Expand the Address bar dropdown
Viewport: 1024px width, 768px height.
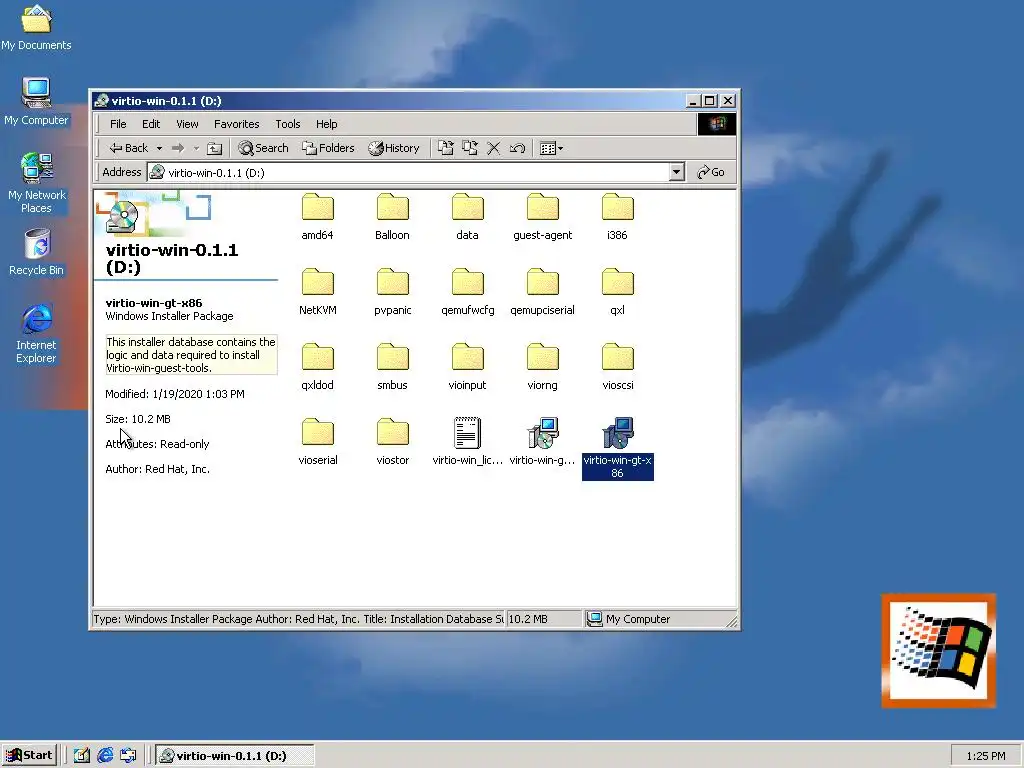point(677,172)
